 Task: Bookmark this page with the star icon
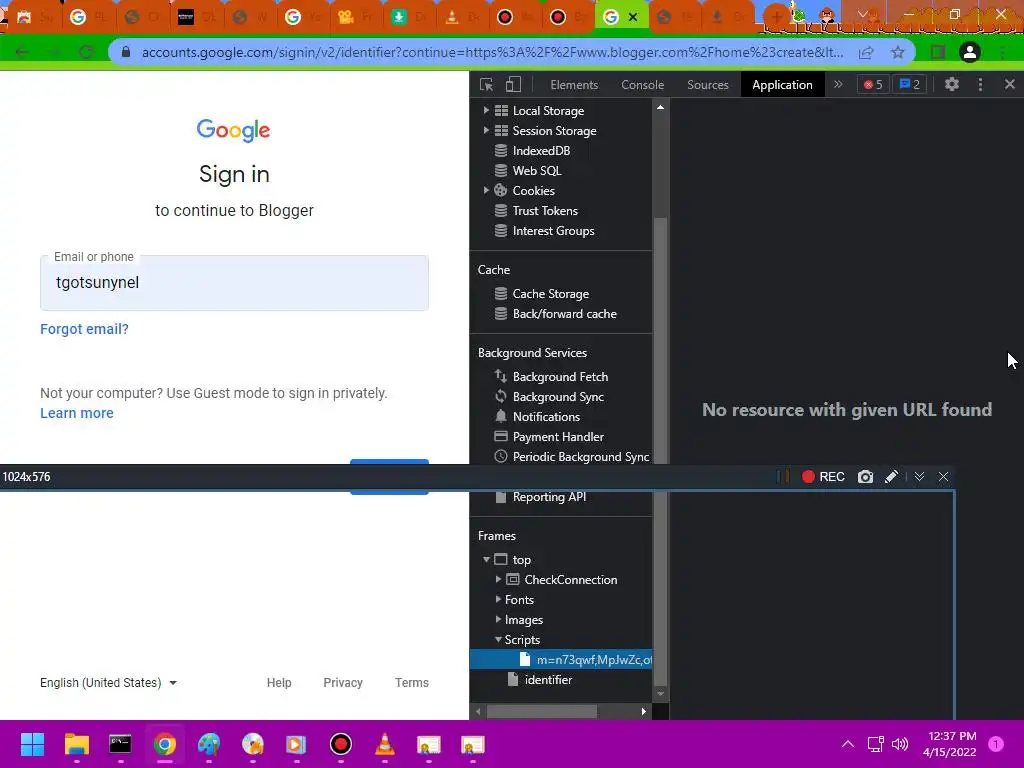[x=898, y=52]
